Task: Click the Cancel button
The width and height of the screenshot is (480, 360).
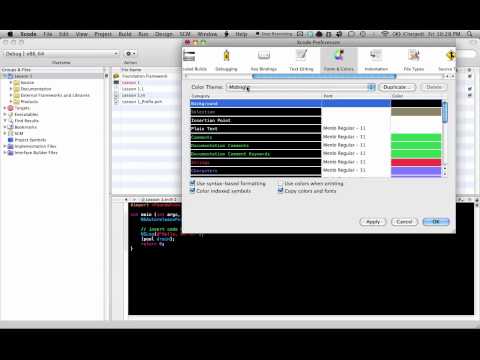Action: pyautogui.click(x=404, y=222)
